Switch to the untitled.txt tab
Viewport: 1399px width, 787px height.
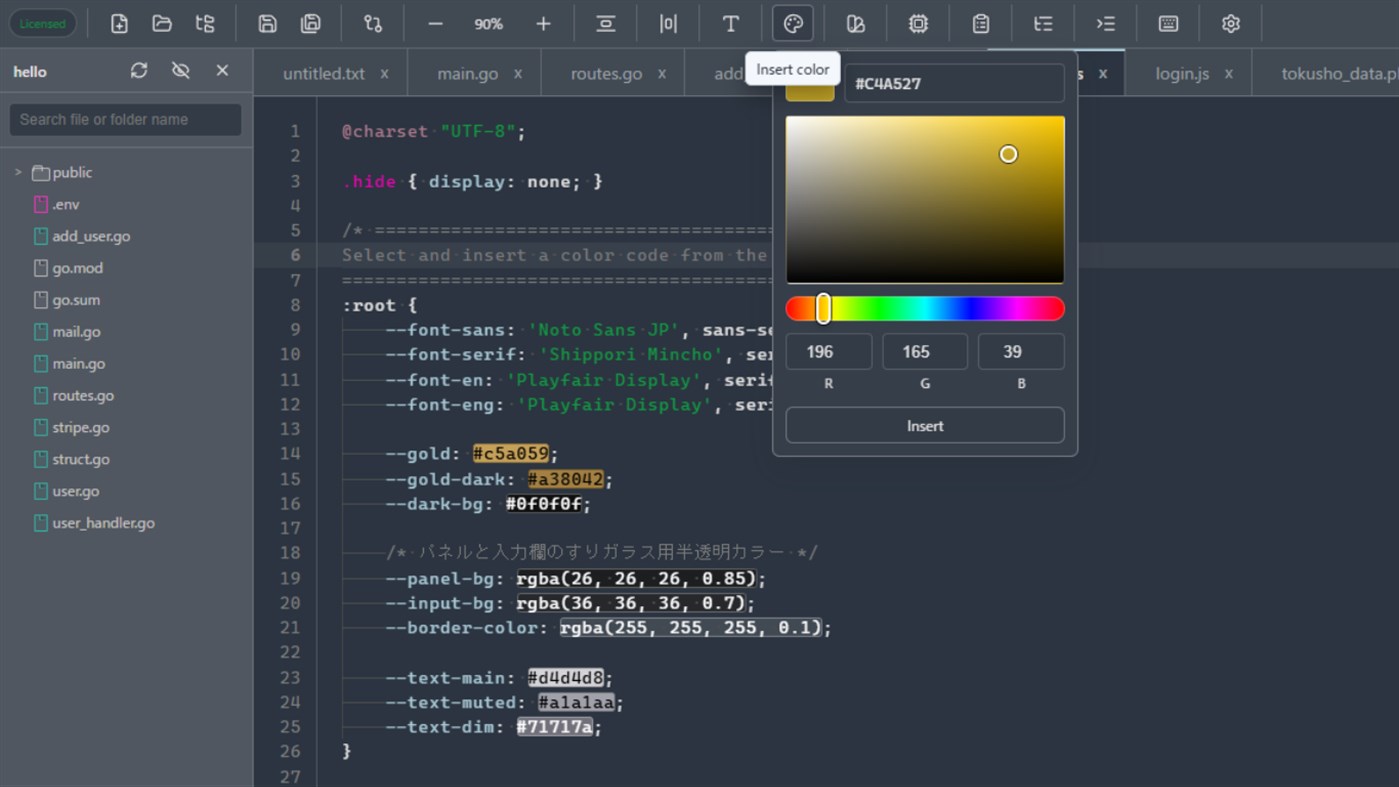coord(323,74)
